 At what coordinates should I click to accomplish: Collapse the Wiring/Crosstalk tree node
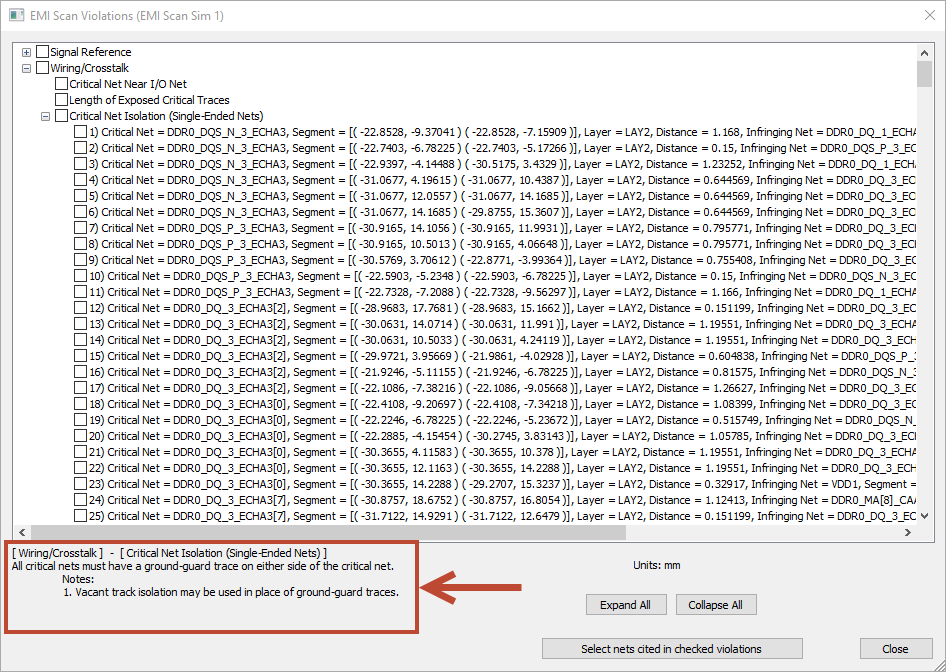pyautogui.click(x=26, y=68)
